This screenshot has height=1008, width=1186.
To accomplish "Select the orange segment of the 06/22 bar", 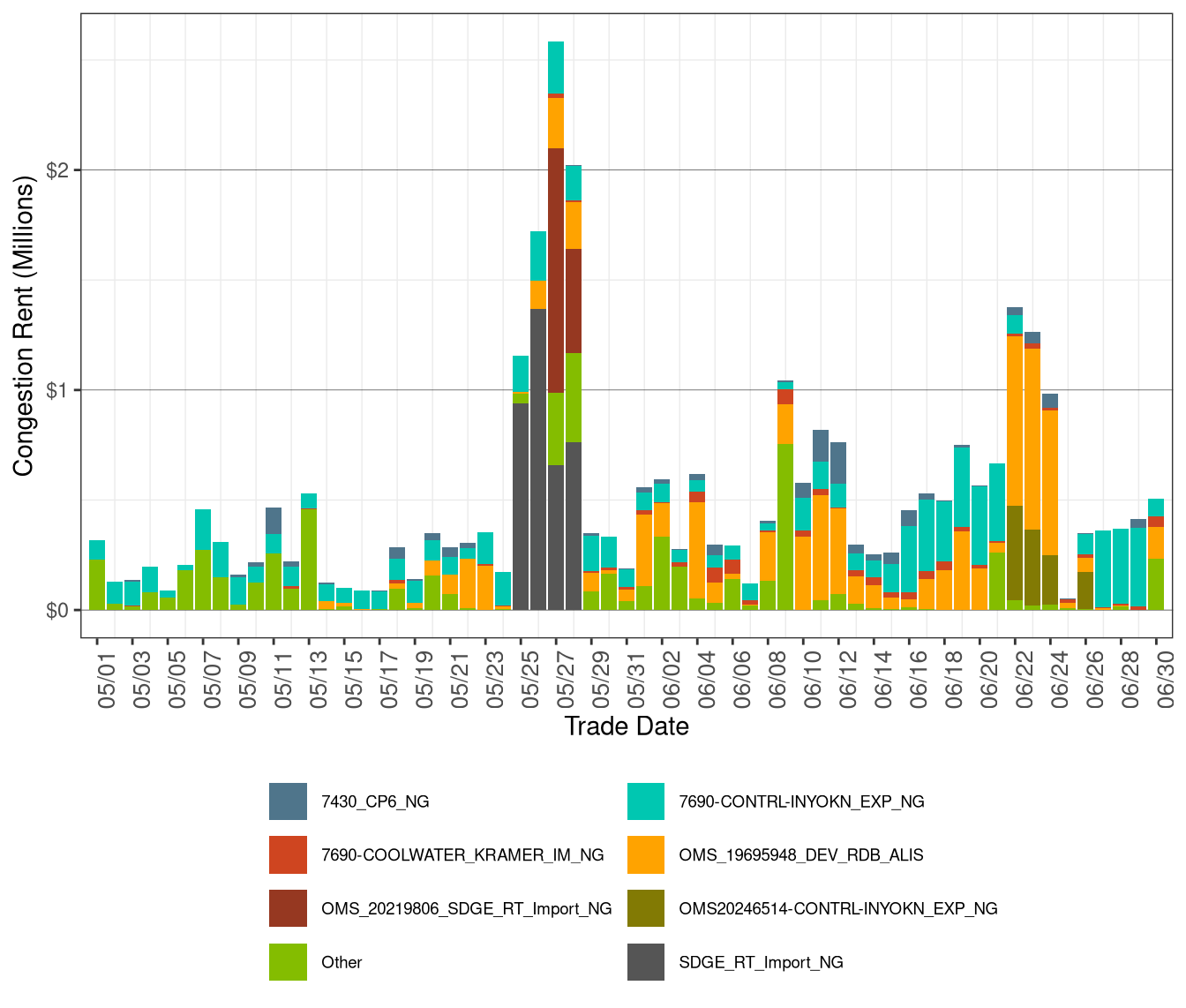I will coord(1015,421).
